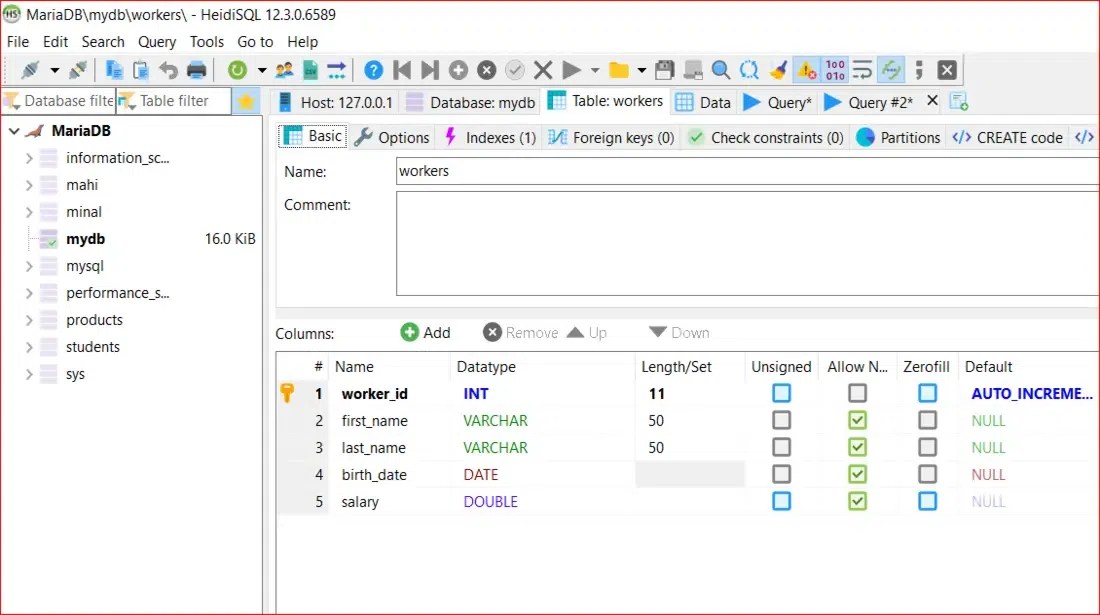Click the Find text on server magnifier icon

[720, 70]
